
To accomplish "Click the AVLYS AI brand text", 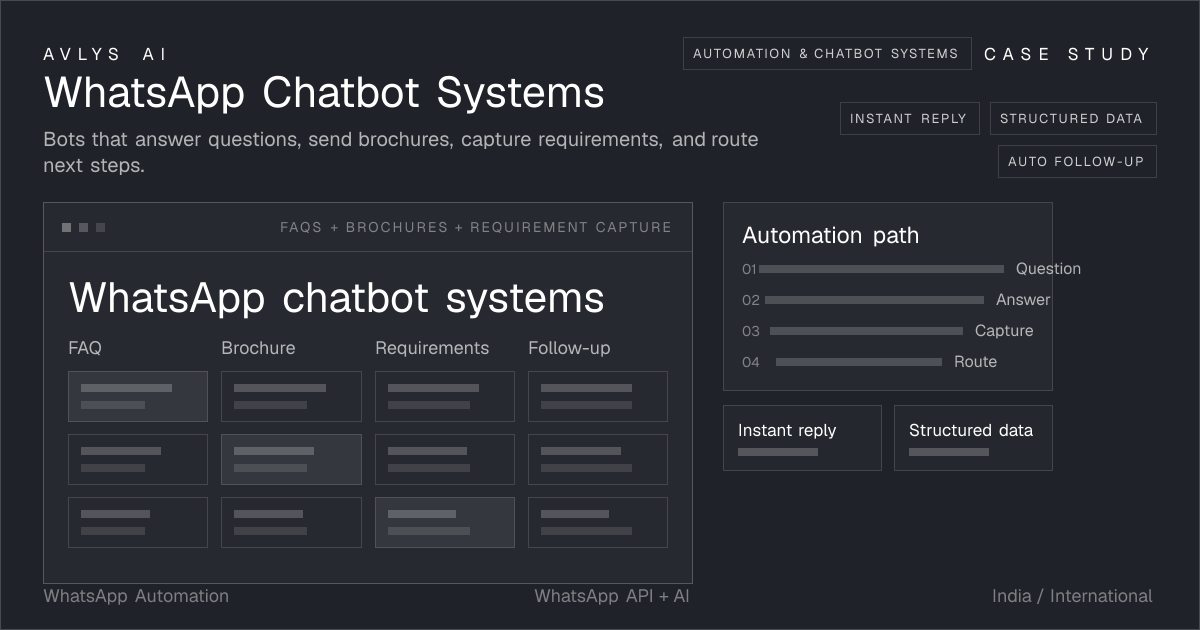I will coord(106,54).
